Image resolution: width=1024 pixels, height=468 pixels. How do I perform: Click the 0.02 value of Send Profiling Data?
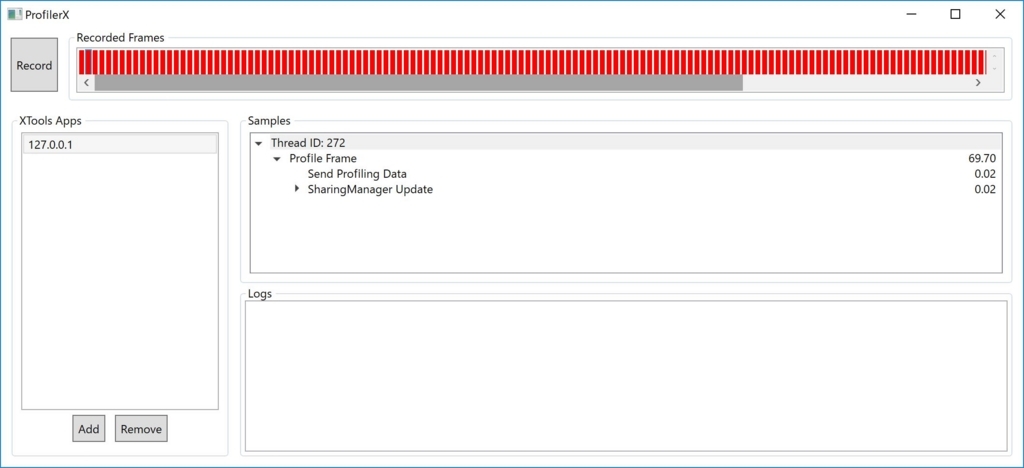[x=985, y=174]
